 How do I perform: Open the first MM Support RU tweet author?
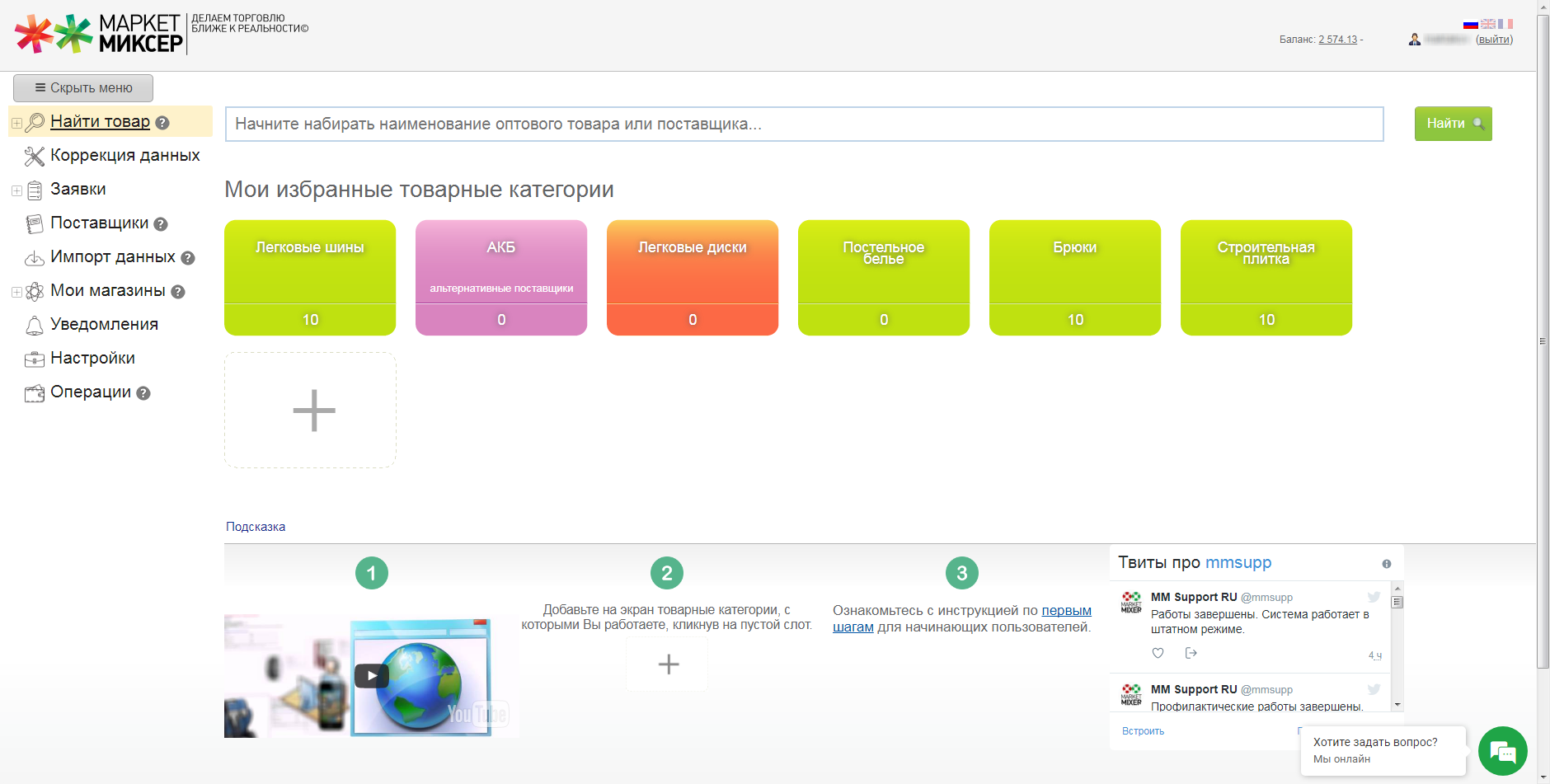[x=1194, y=597]
